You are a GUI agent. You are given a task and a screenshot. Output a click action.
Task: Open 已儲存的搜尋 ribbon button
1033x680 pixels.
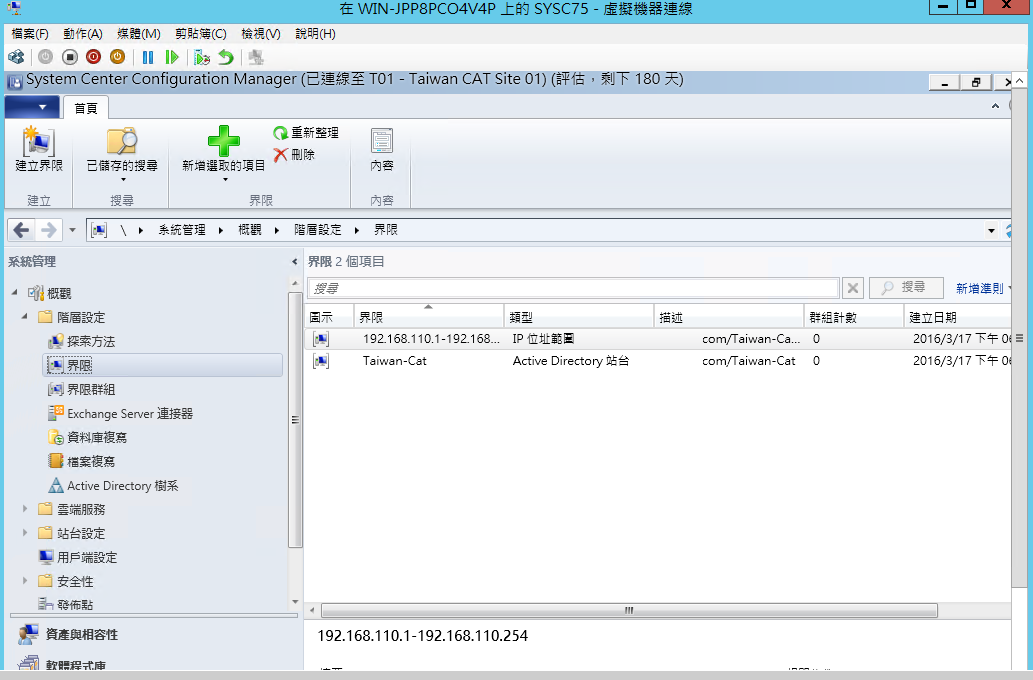[x=122, y=154]
